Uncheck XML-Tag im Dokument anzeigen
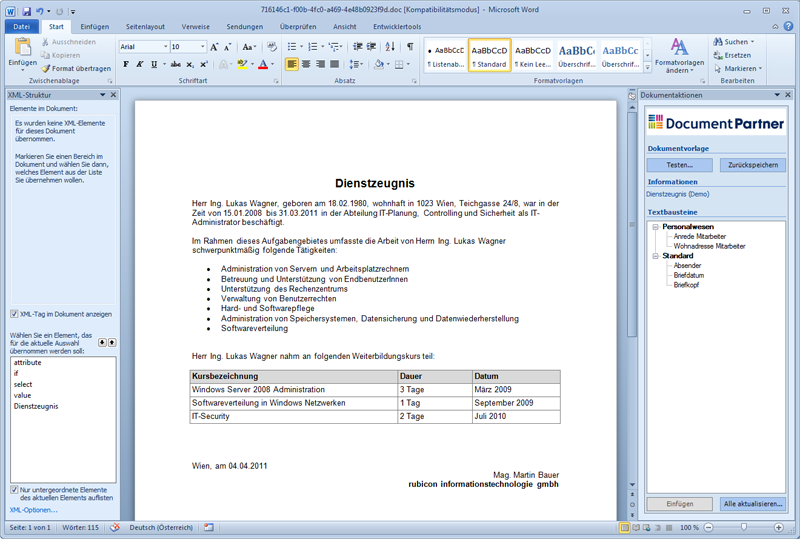The image size is (800, 539). pos(14,314)
